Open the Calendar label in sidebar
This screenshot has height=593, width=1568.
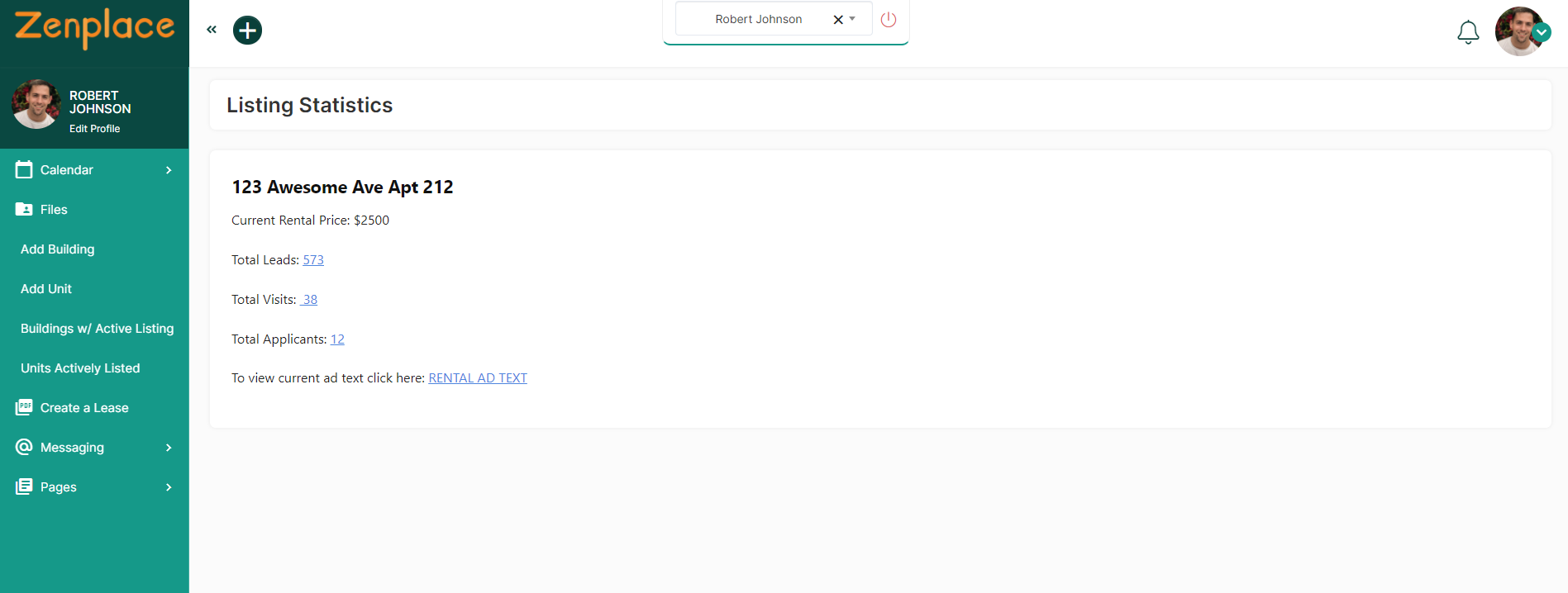67,170
